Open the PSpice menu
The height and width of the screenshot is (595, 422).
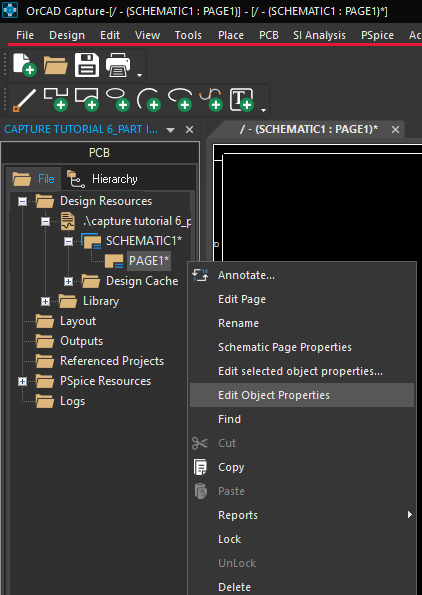[378, 35]
